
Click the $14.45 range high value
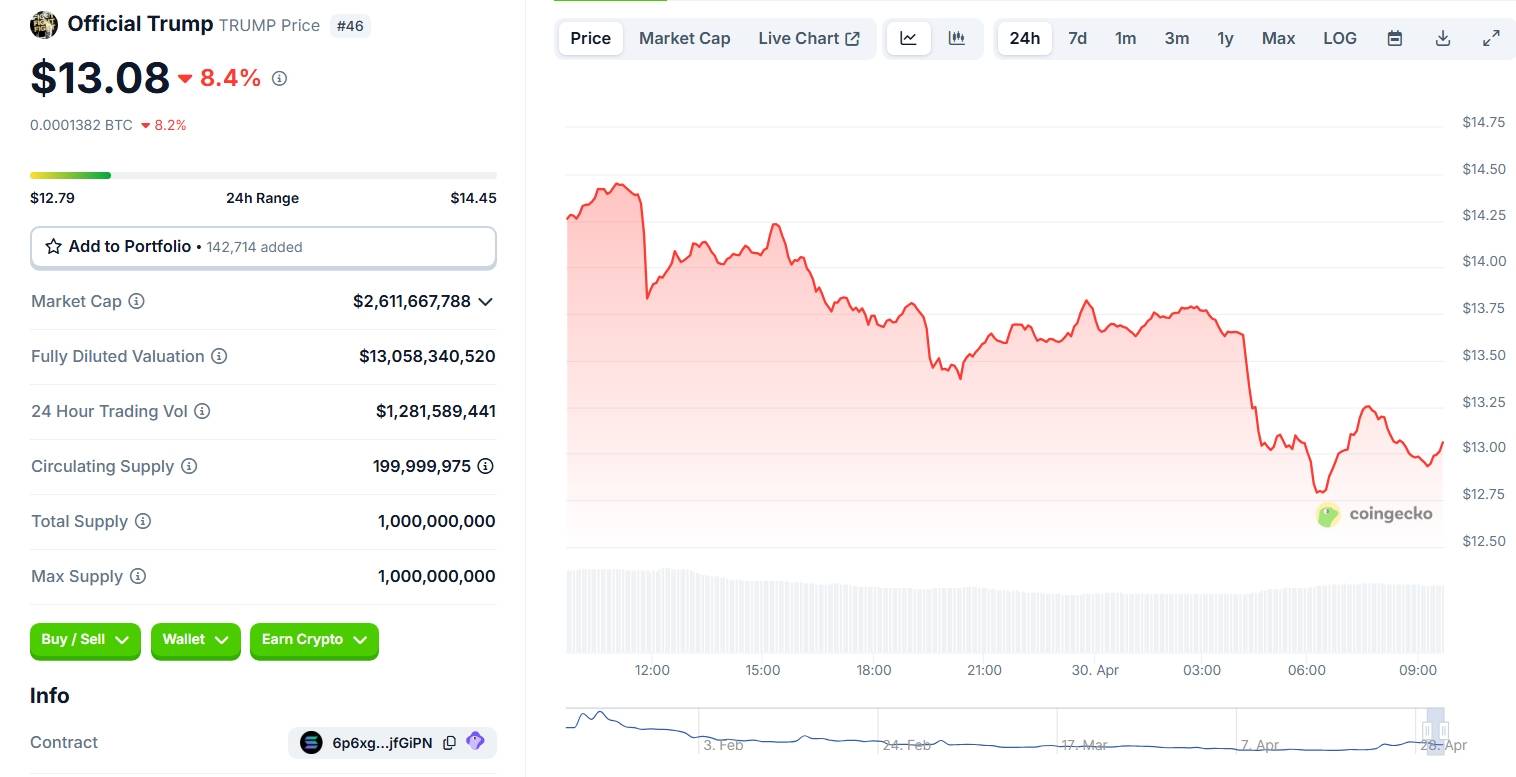[473, 198]
